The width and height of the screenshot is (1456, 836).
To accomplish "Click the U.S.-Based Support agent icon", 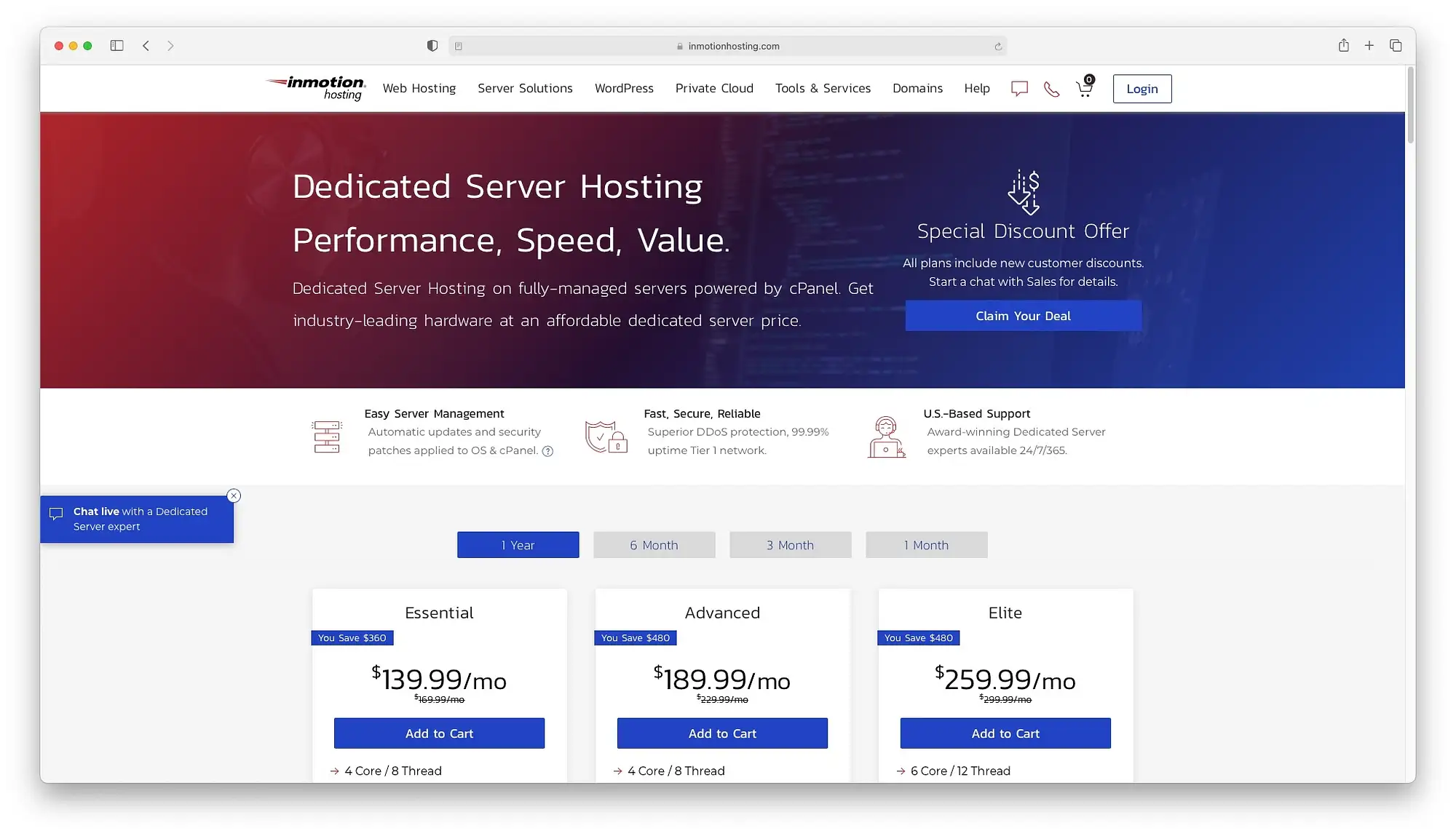I will pos(885,435).
